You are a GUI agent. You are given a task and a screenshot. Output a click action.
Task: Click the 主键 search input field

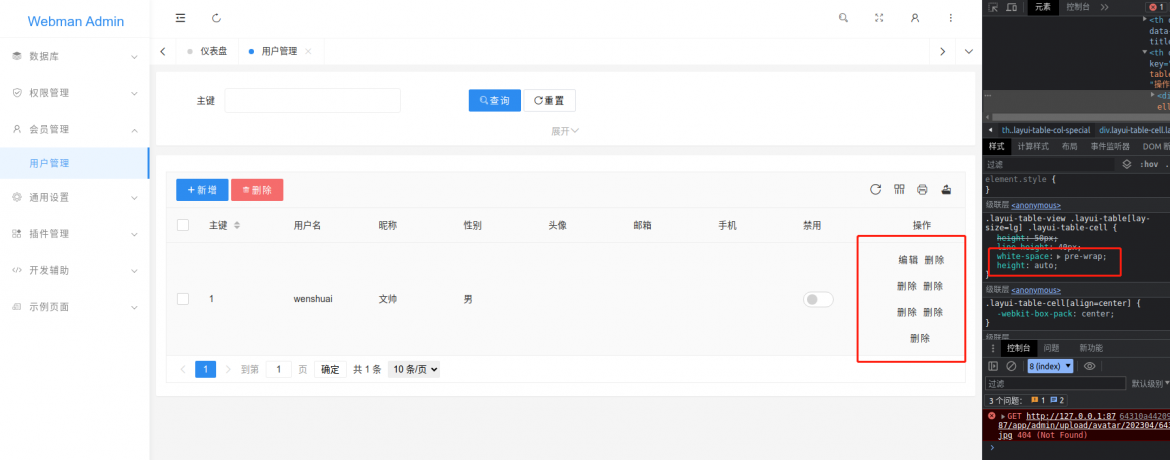[x=313, y=101]
